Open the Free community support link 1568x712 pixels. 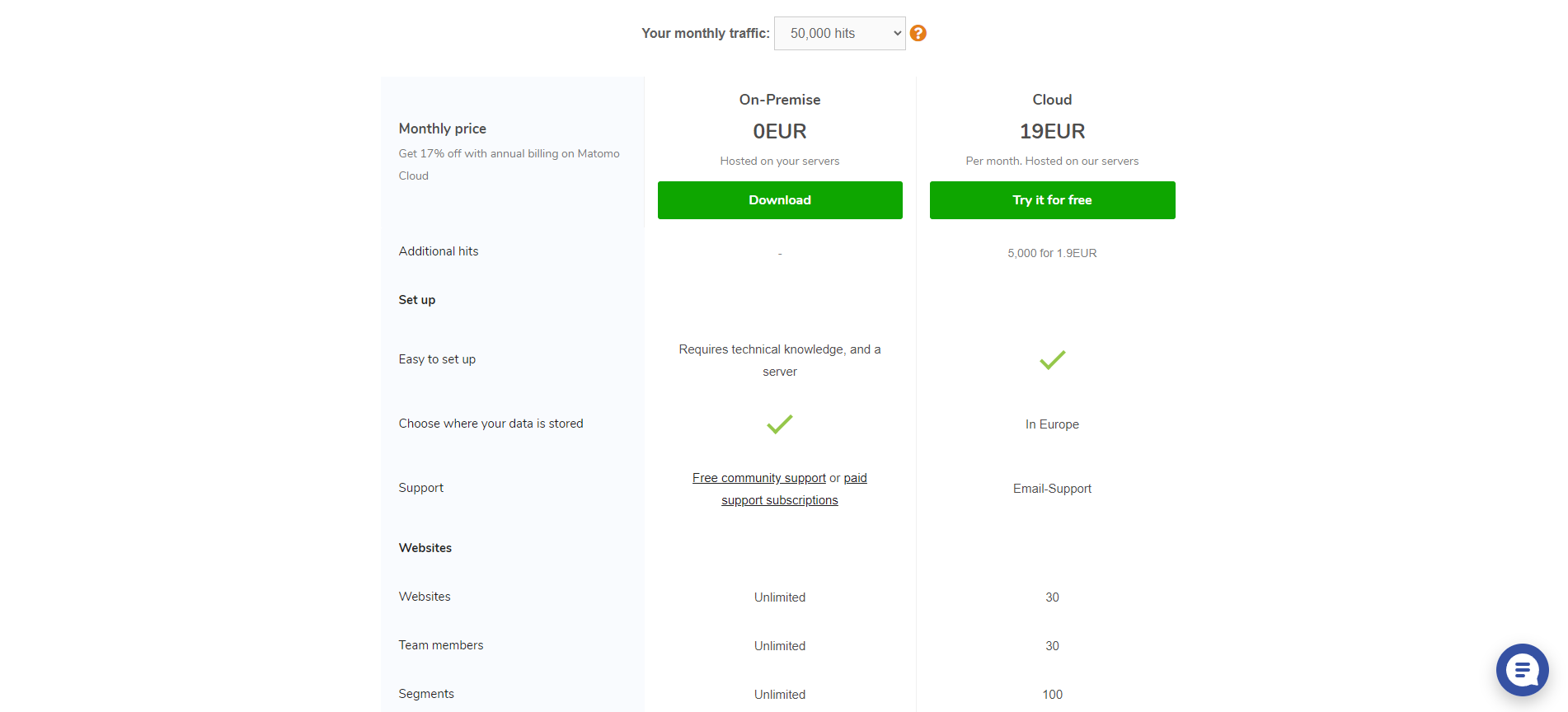tap(758, 478)
